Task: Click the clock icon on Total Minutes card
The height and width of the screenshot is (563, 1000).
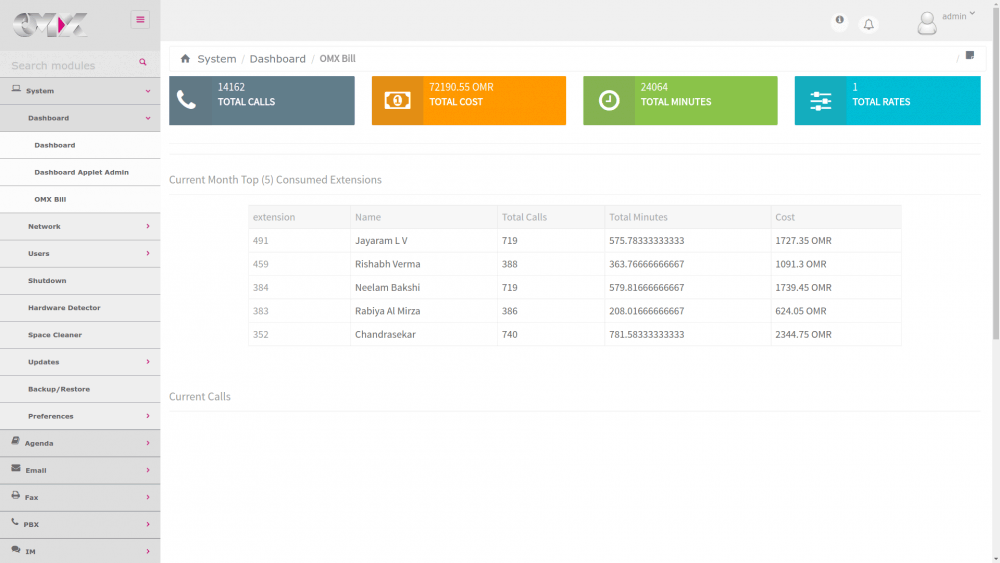Action: (x=608, y=100)
